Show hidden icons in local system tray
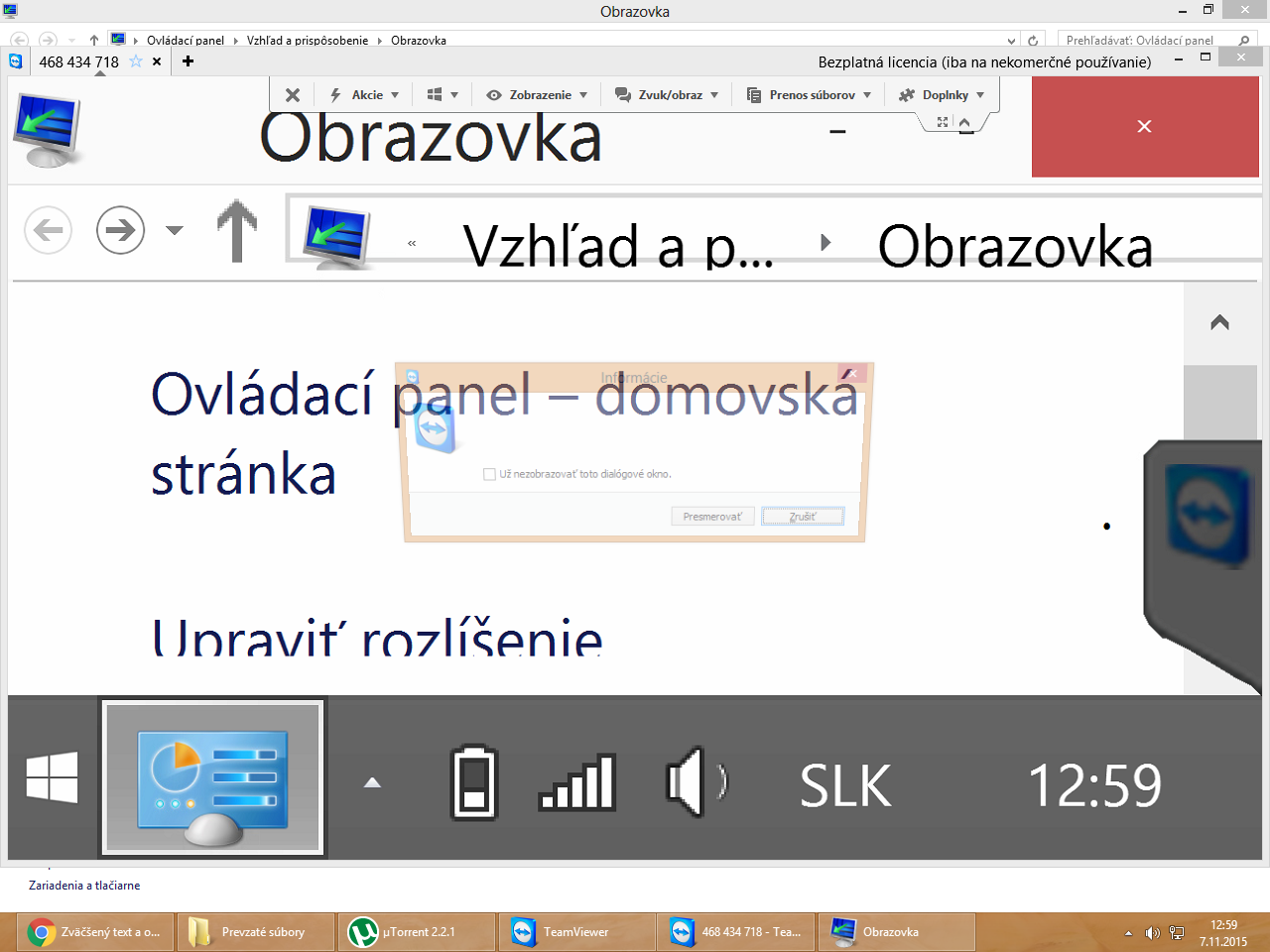1270x952 pixels. pos(1128,933)
